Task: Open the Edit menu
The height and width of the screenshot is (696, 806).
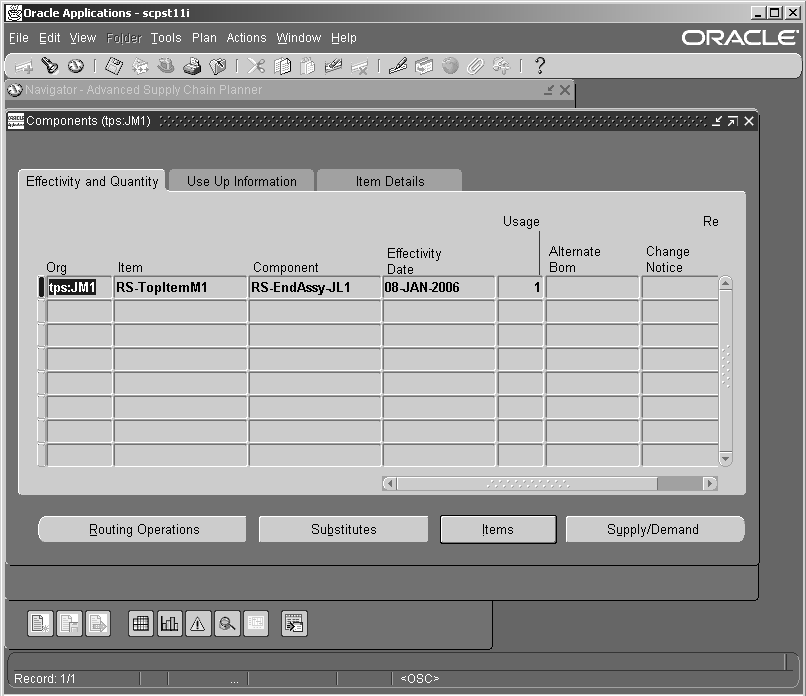Action: coord(49,38)
